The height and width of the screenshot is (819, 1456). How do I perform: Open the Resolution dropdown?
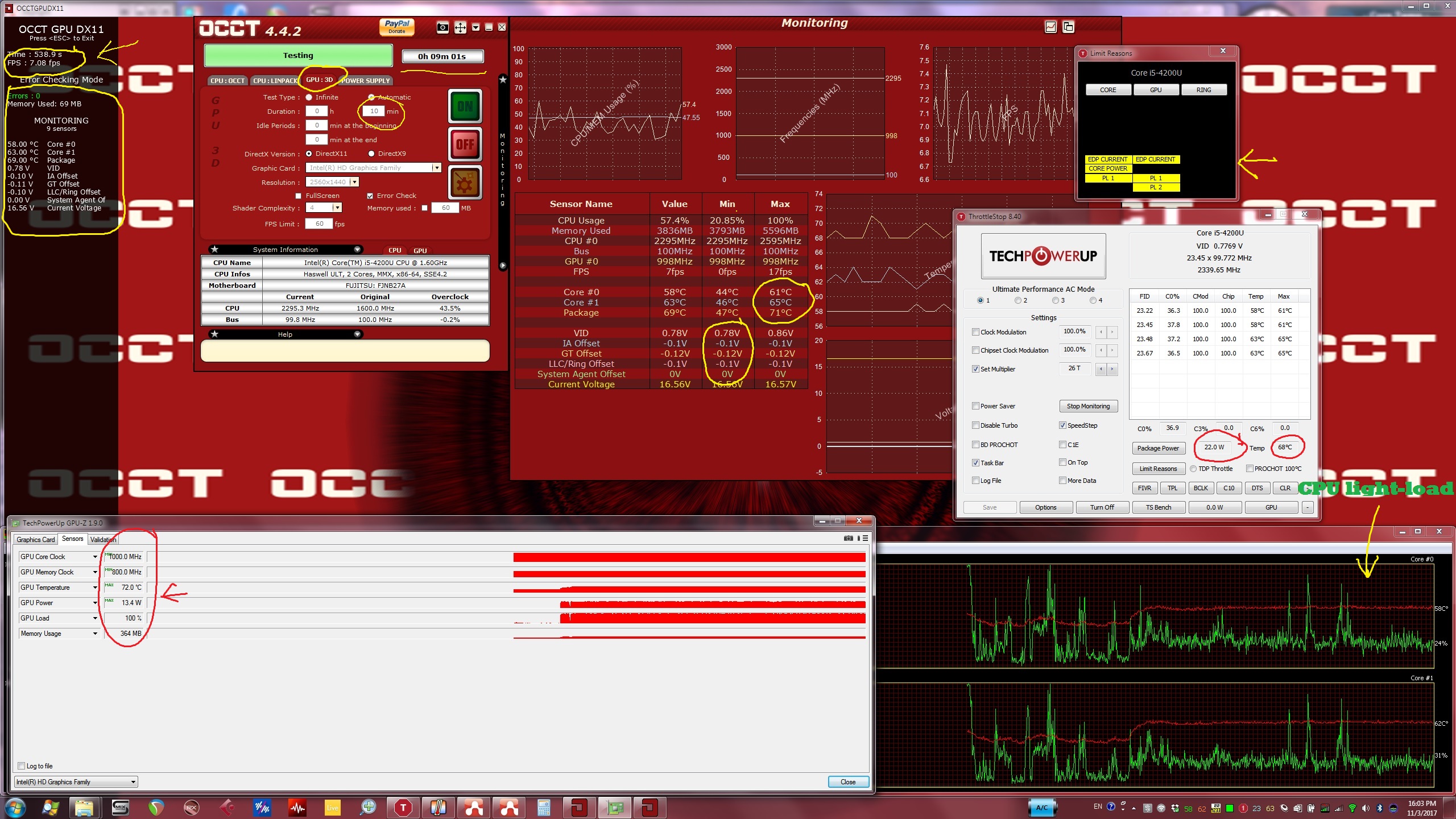coord(354,182)
